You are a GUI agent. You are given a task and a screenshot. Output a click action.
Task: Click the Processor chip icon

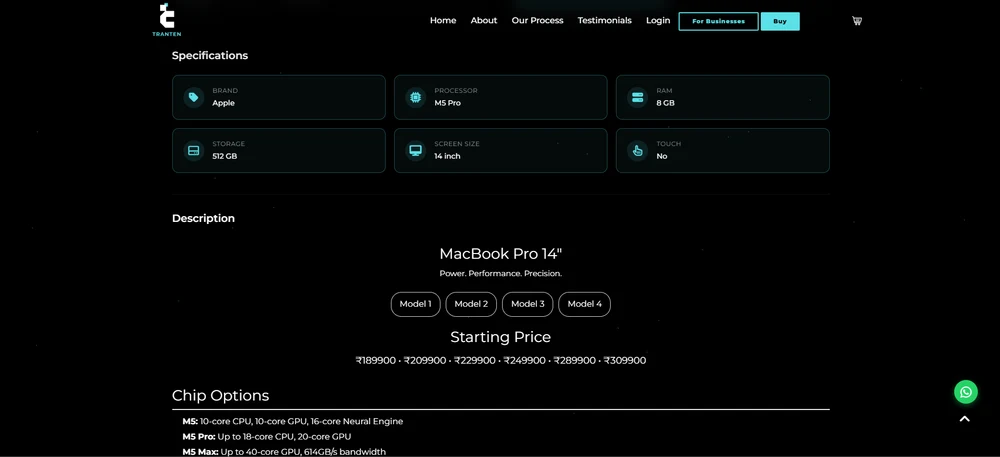[x=416, y=97]
